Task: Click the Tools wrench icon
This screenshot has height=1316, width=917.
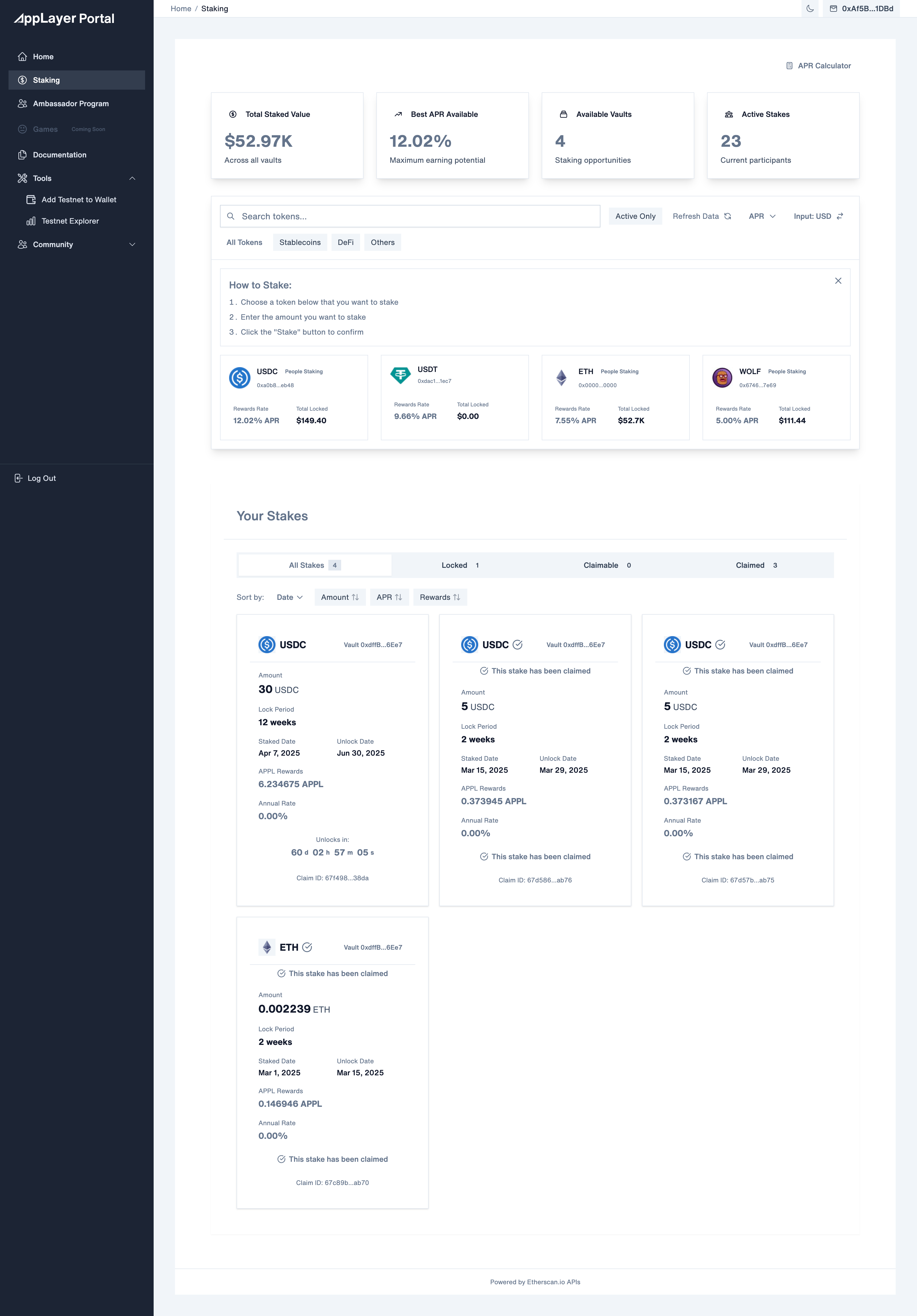Action: (22, 178)
